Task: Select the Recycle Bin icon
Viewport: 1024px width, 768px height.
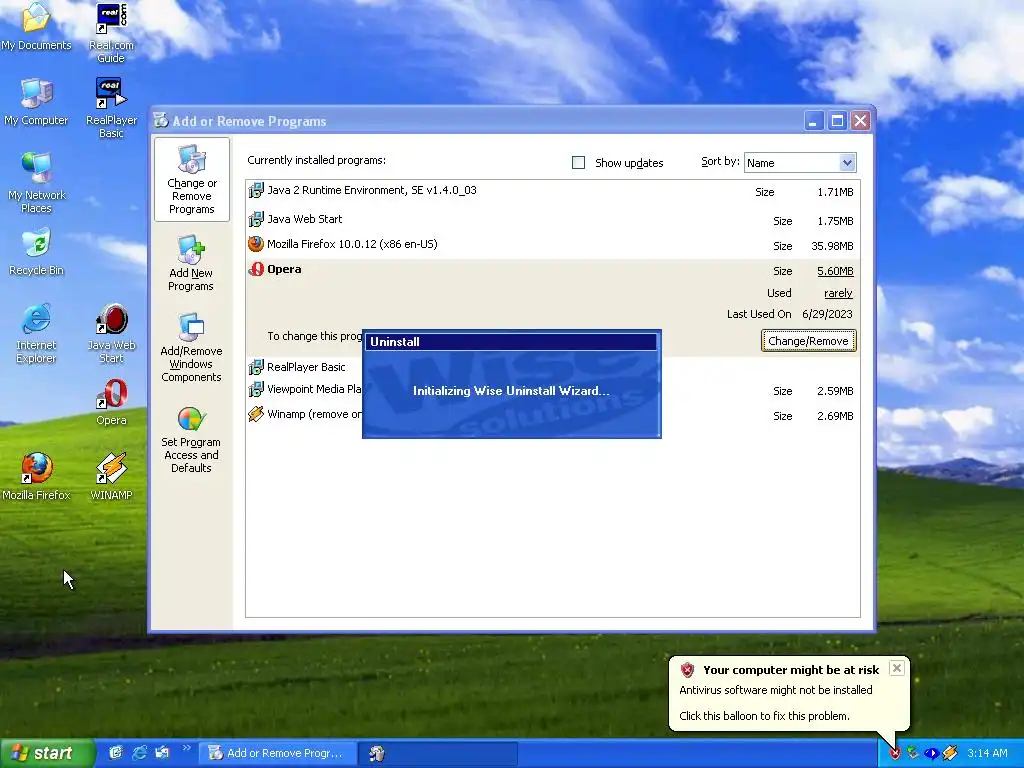Action: pyautogui.click(x=36, y=251)
